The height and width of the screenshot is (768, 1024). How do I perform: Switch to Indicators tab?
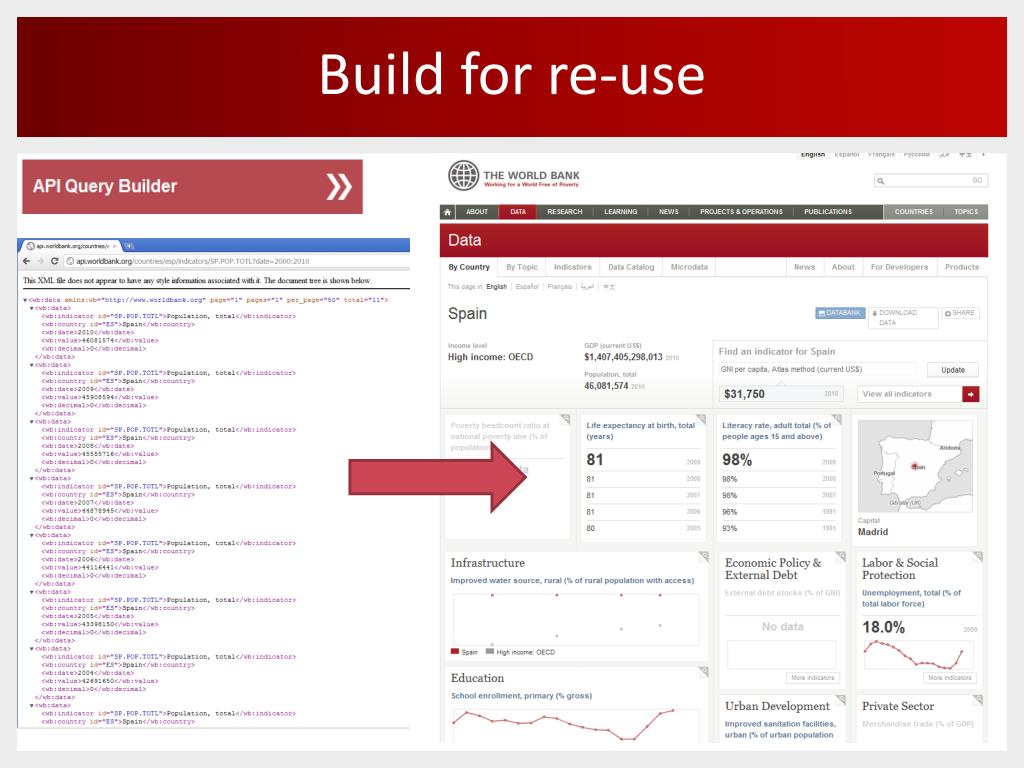pyautogui.click(x=573, y=267)
